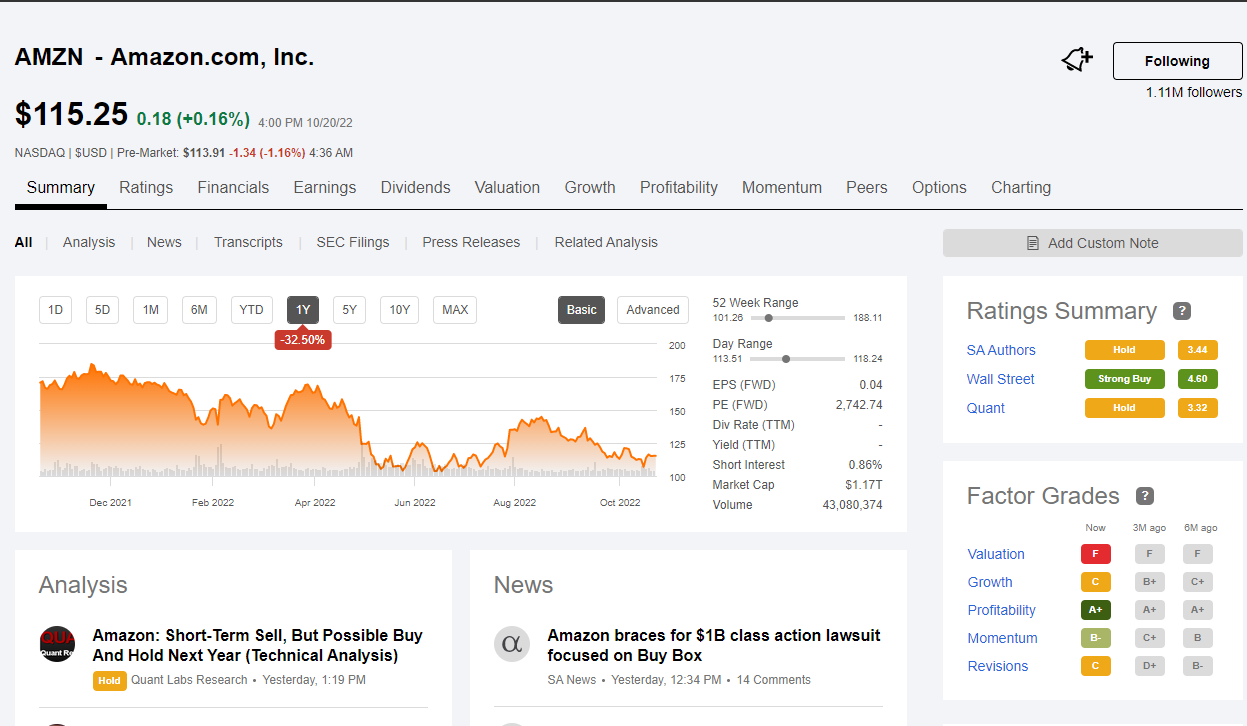Open the Wall Street ratings link
The width and height of the screenshot is (1247, 726).
point(1000,379)
